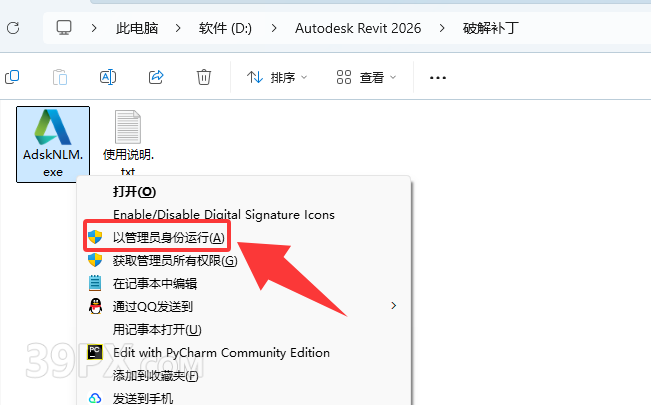Open the three-dots more options menu
The height and width of the screenshot is (405, 651).
click(438, 78)
